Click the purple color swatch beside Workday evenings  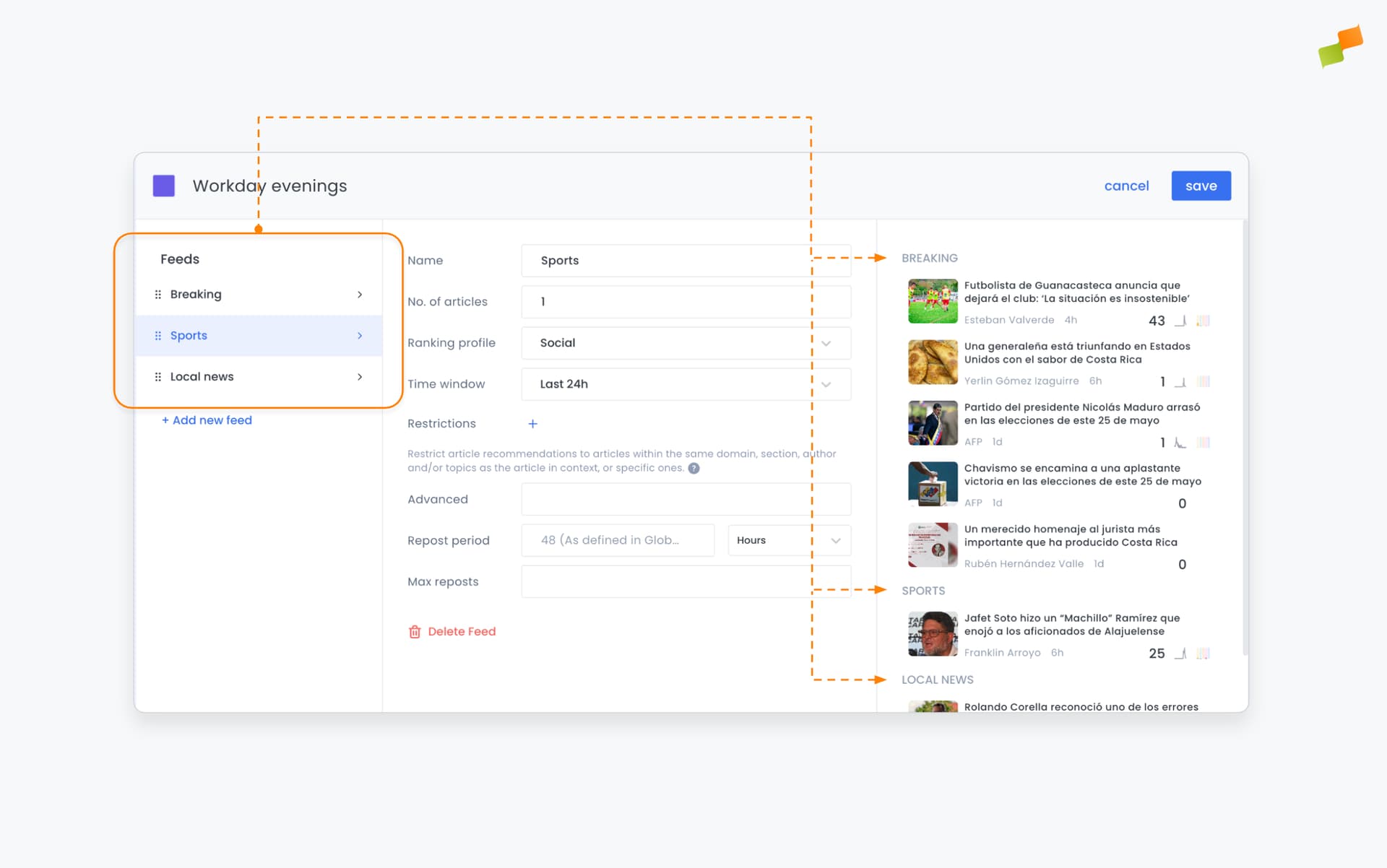[x=164, y=186]
